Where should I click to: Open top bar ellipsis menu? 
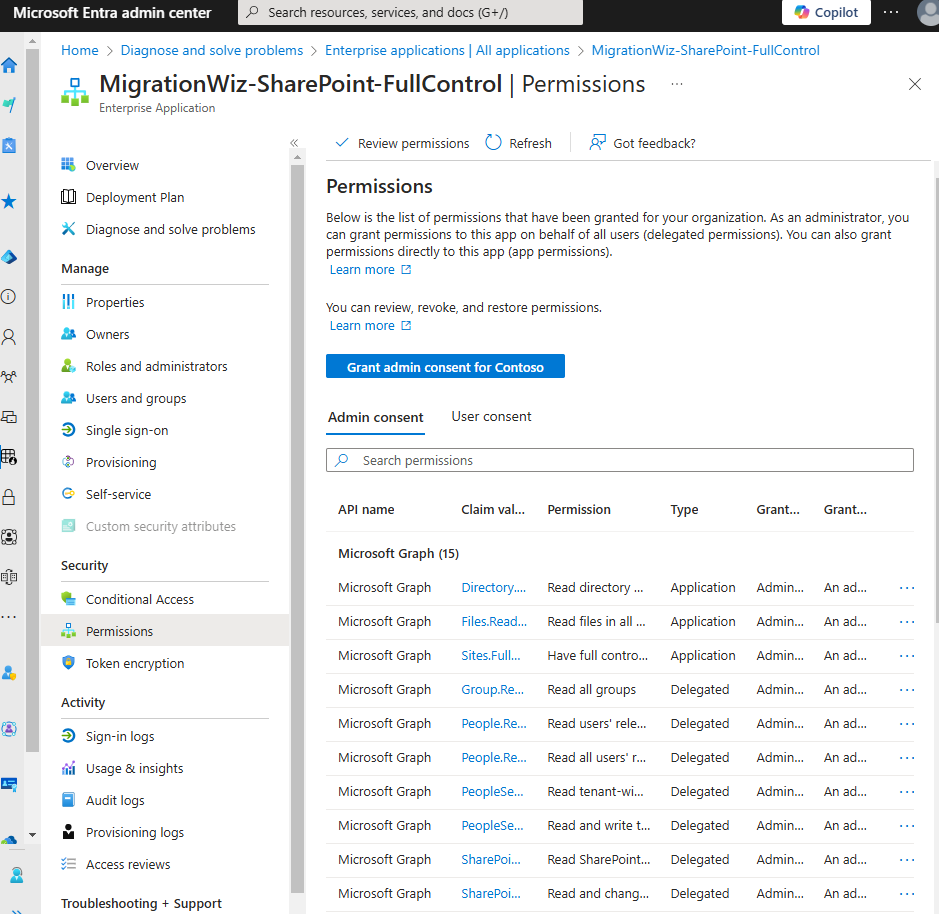click(x=890, y=13)
